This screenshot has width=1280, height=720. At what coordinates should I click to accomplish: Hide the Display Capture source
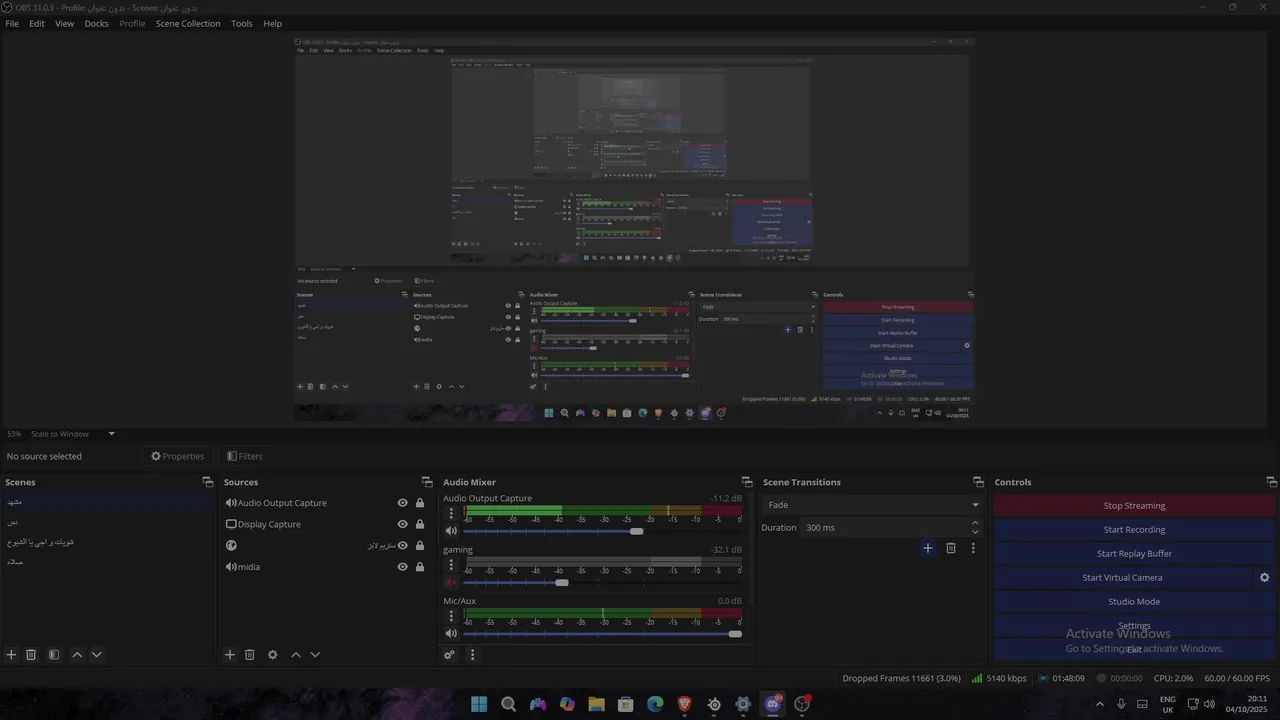(x=403, y=524)
